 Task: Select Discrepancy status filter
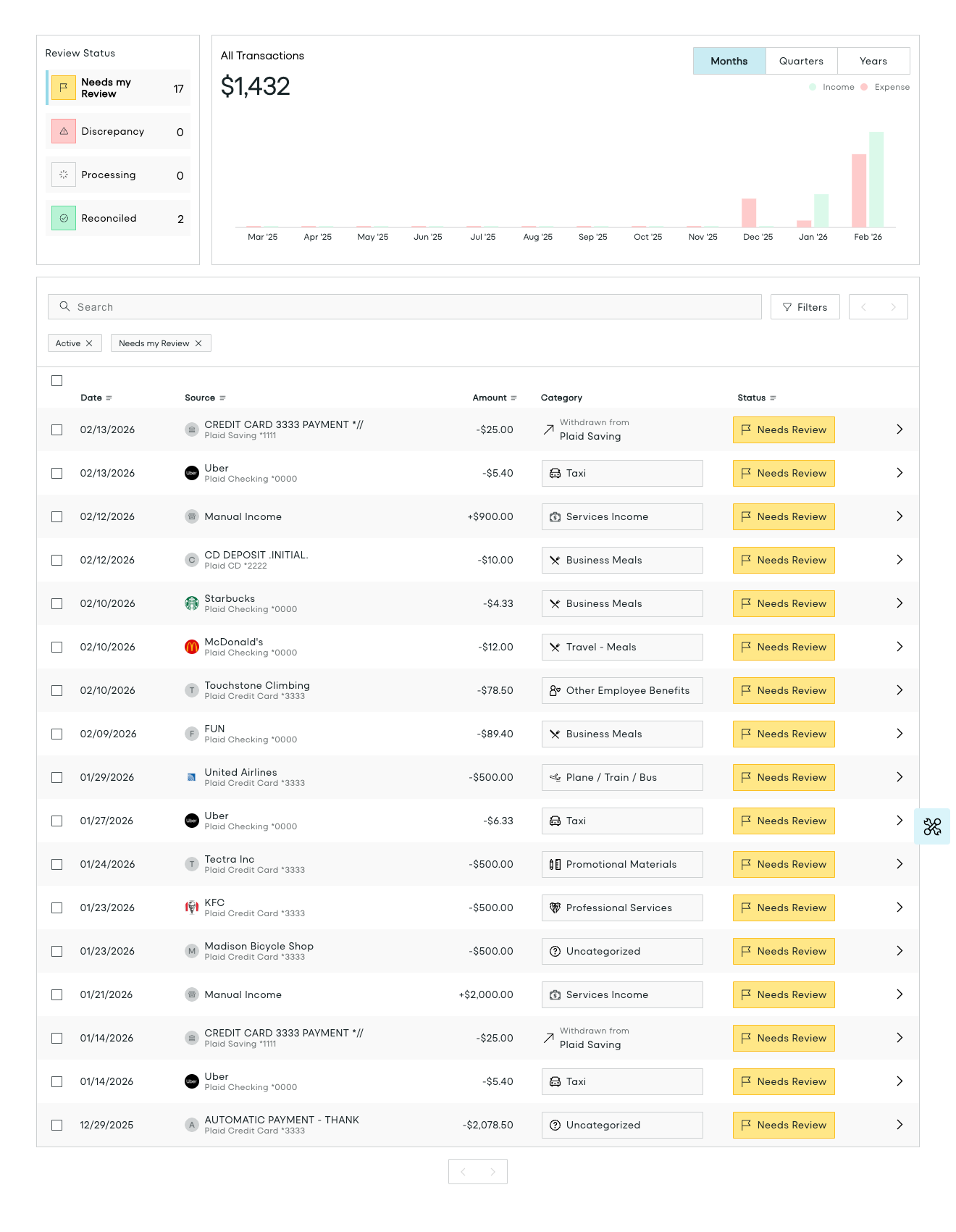tap(118, 131)
